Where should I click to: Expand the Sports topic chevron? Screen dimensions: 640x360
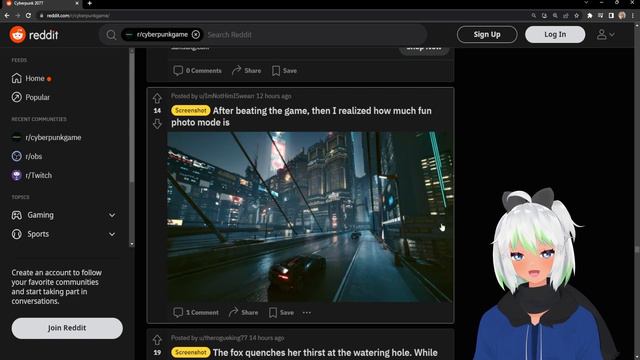pyautogui.click(x=112, y=234)
